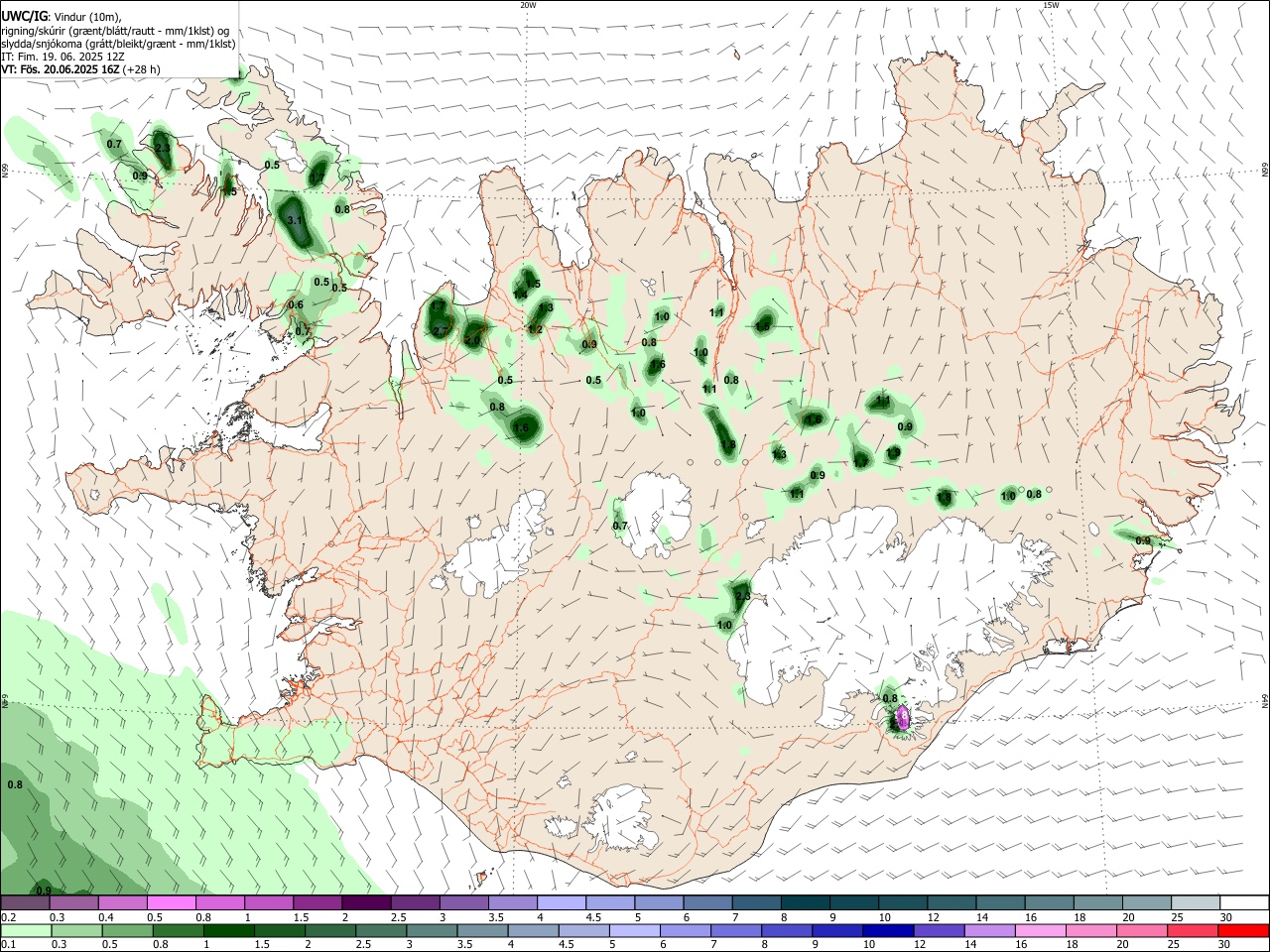The height and width of the screenshot is (952, 1270).
Task: Select top legend swatch between 0.2 and 0.3
Action: [25, 903]
